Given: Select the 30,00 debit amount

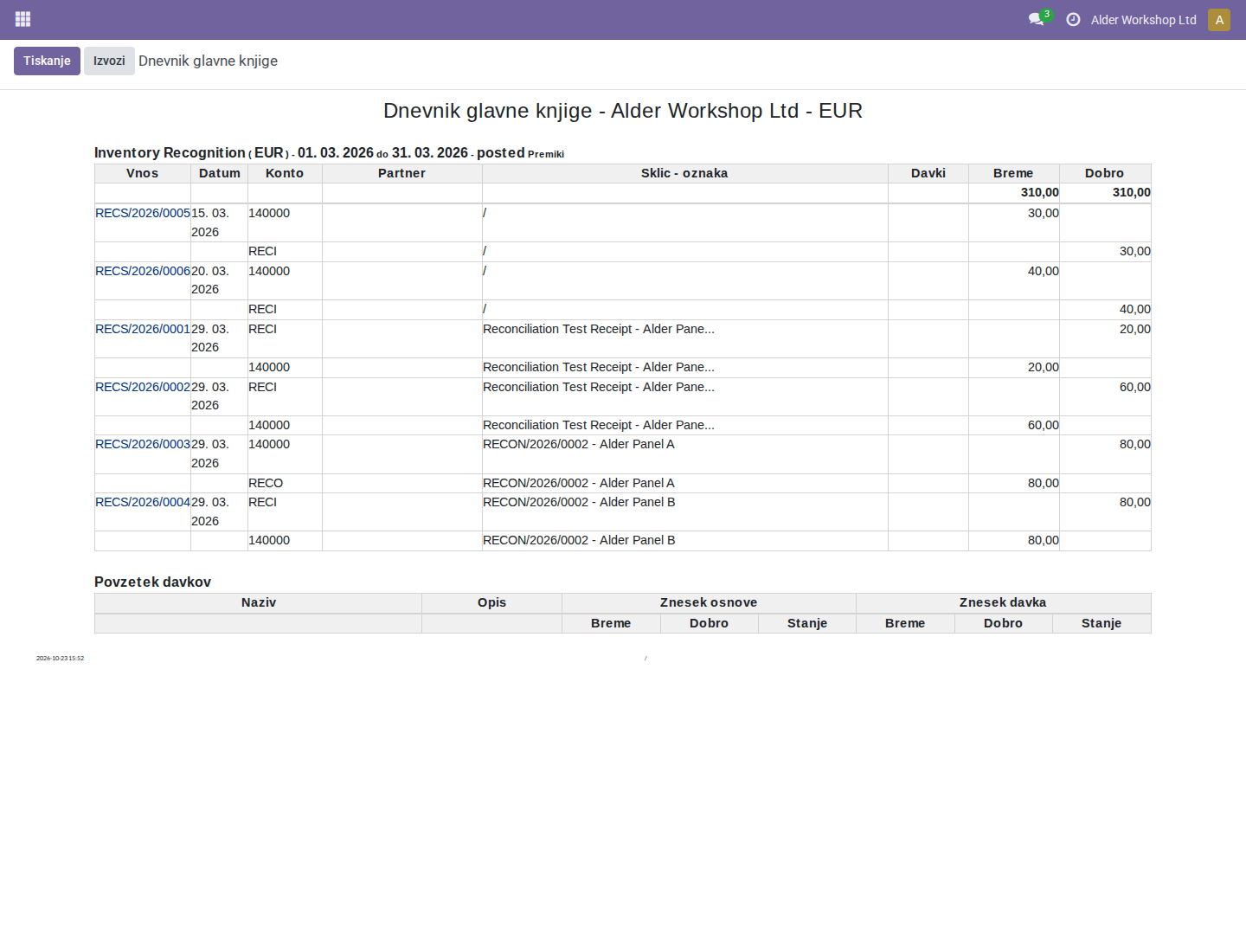Looking at the screenshot, I should tap(1044, 213).
